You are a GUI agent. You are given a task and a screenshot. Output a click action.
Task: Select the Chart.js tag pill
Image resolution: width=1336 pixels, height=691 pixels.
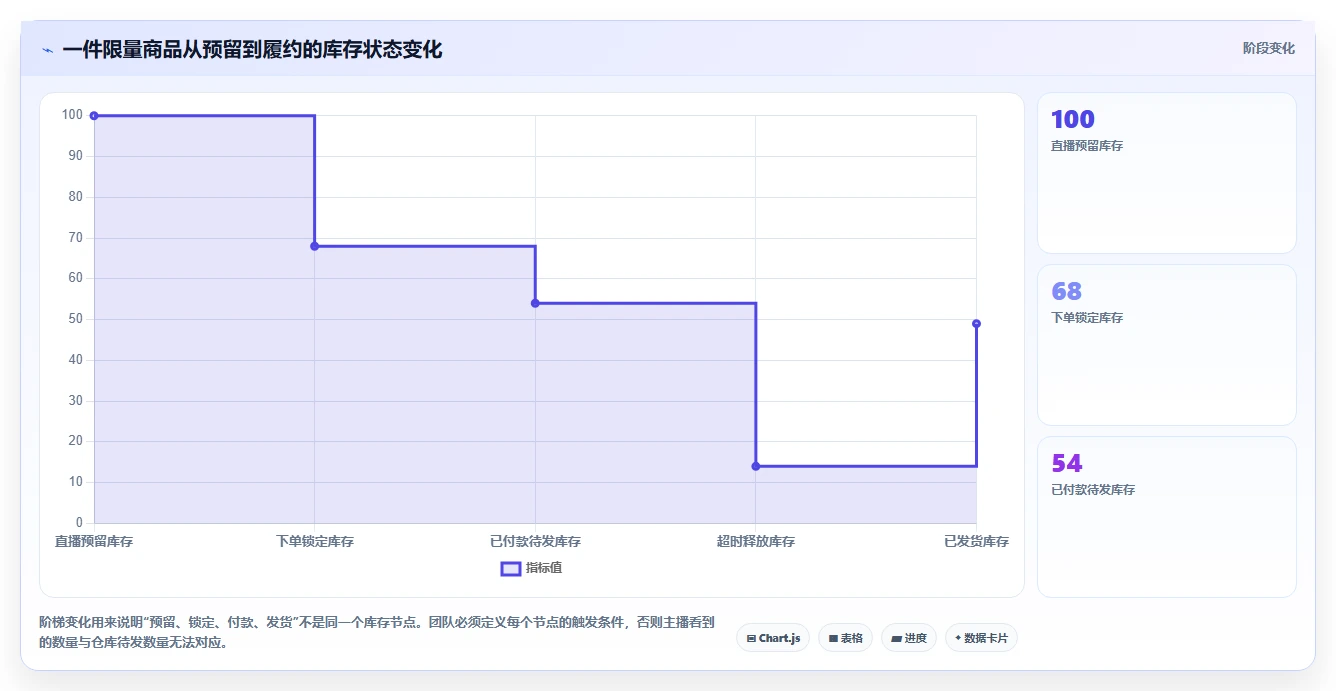[x=773, y=638]
